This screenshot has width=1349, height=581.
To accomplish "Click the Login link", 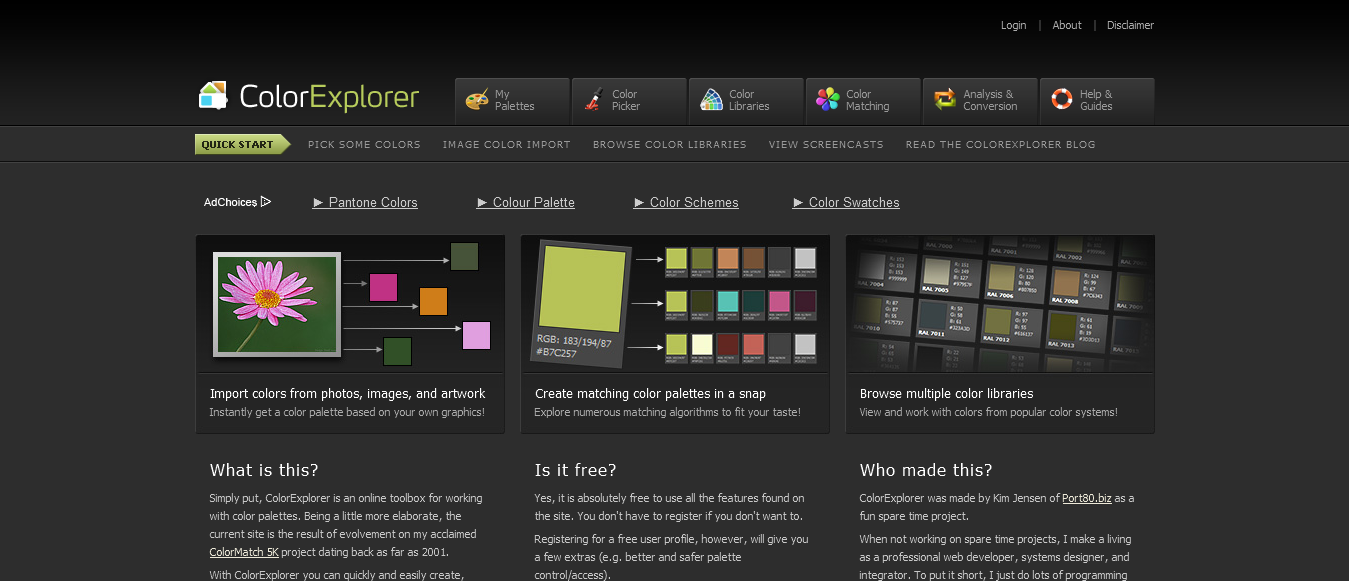I will pos(1013,25).
